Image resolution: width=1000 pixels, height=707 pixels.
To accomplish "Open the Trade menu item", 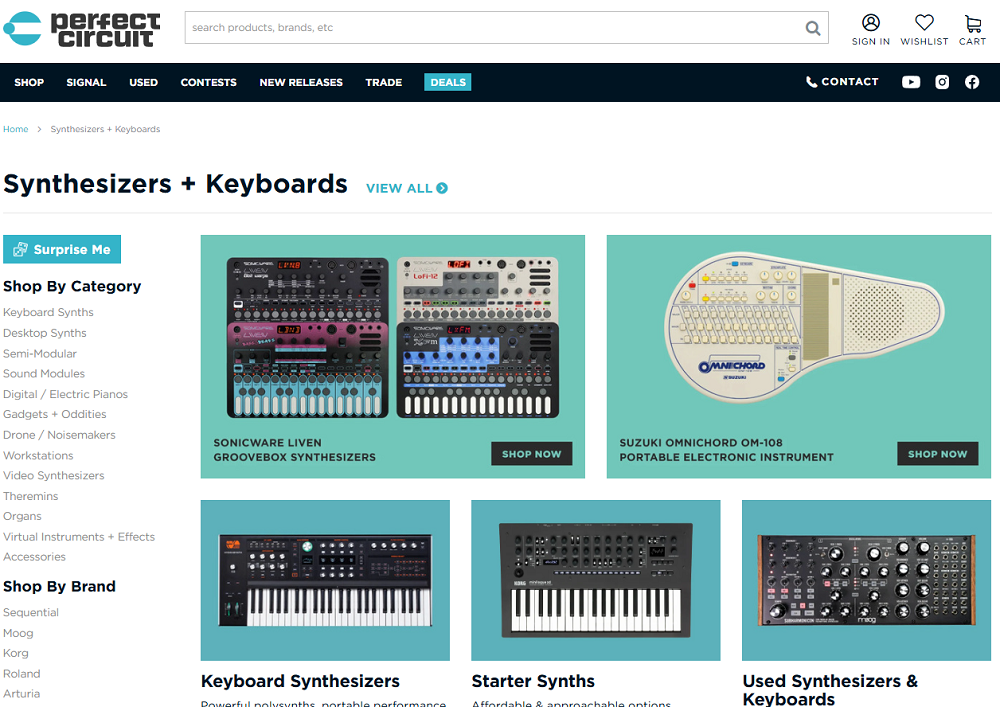I will [384, 82].
